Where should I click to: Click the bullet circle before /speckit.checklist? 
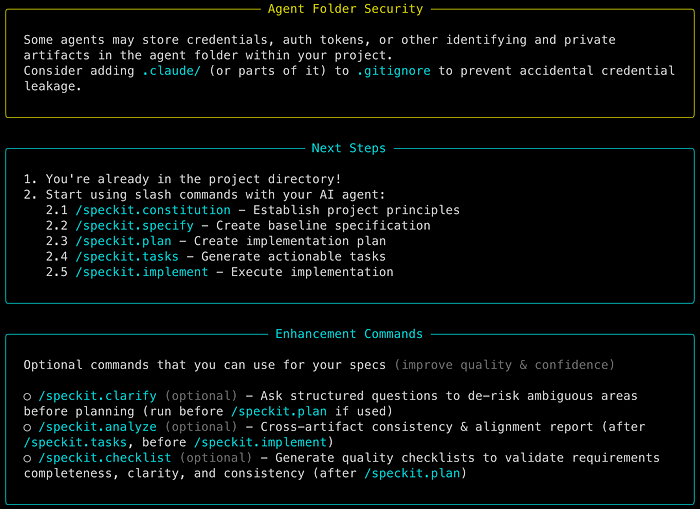(27, 457)
